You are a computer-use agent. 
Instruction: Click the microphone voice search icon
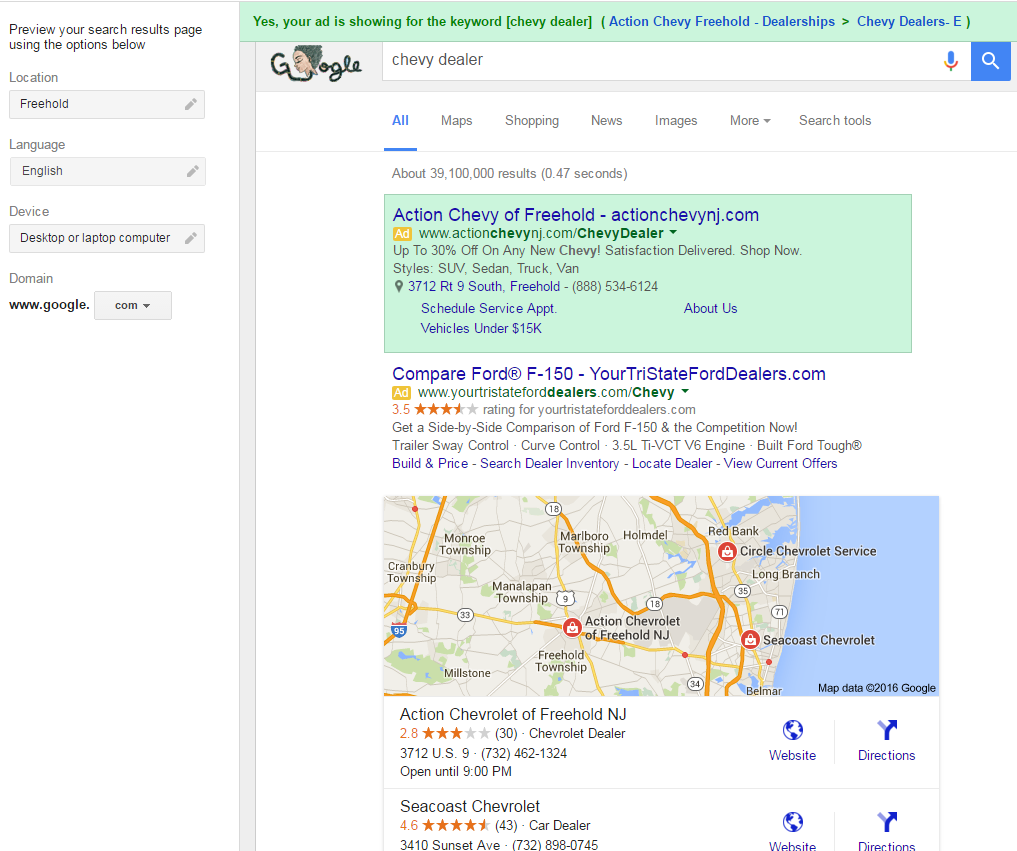click(950, 61)
